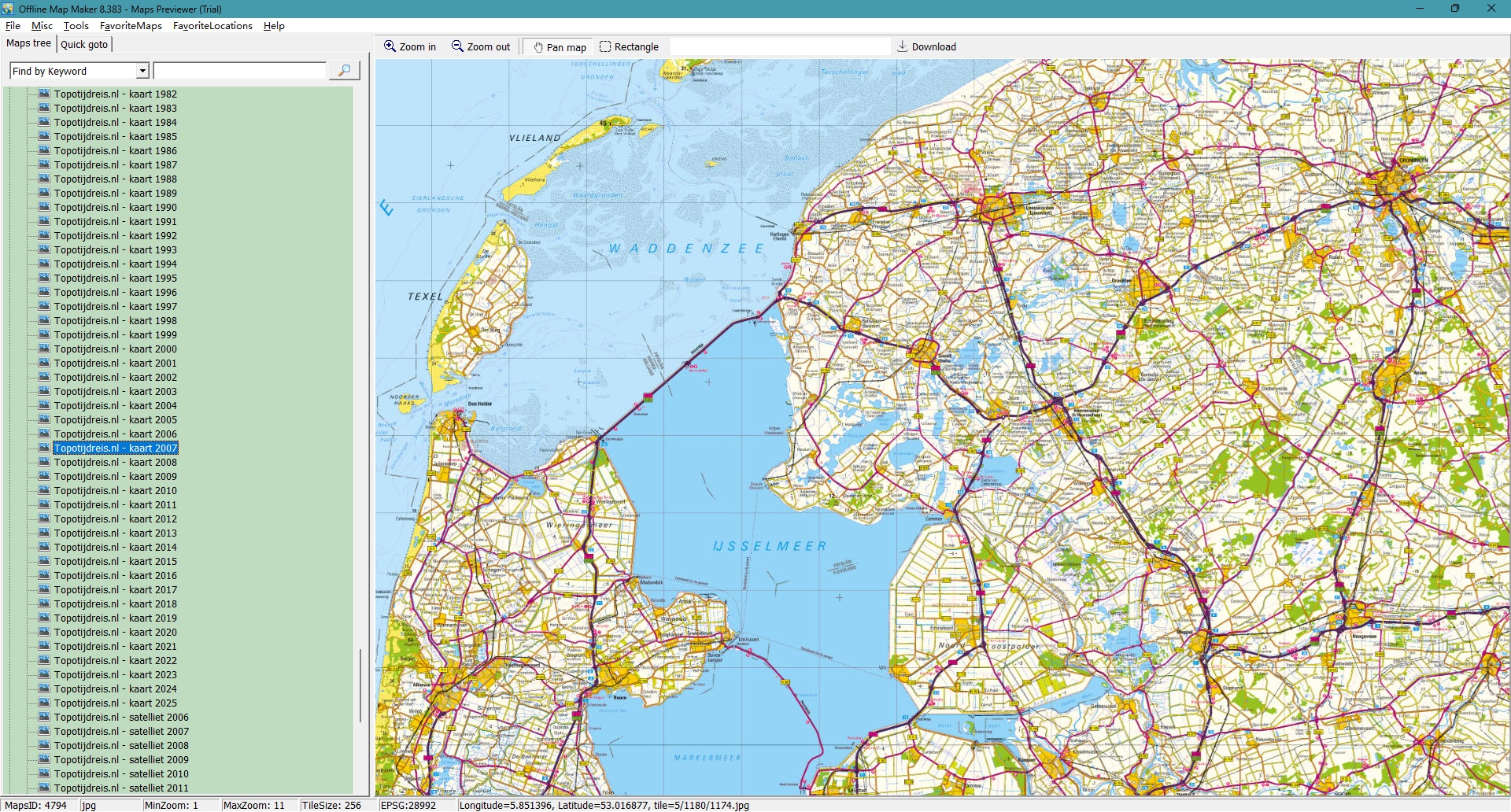Click map icon beside kaart 1982
This screenshot has height=812, width=1511.
[x=44, y=94]
